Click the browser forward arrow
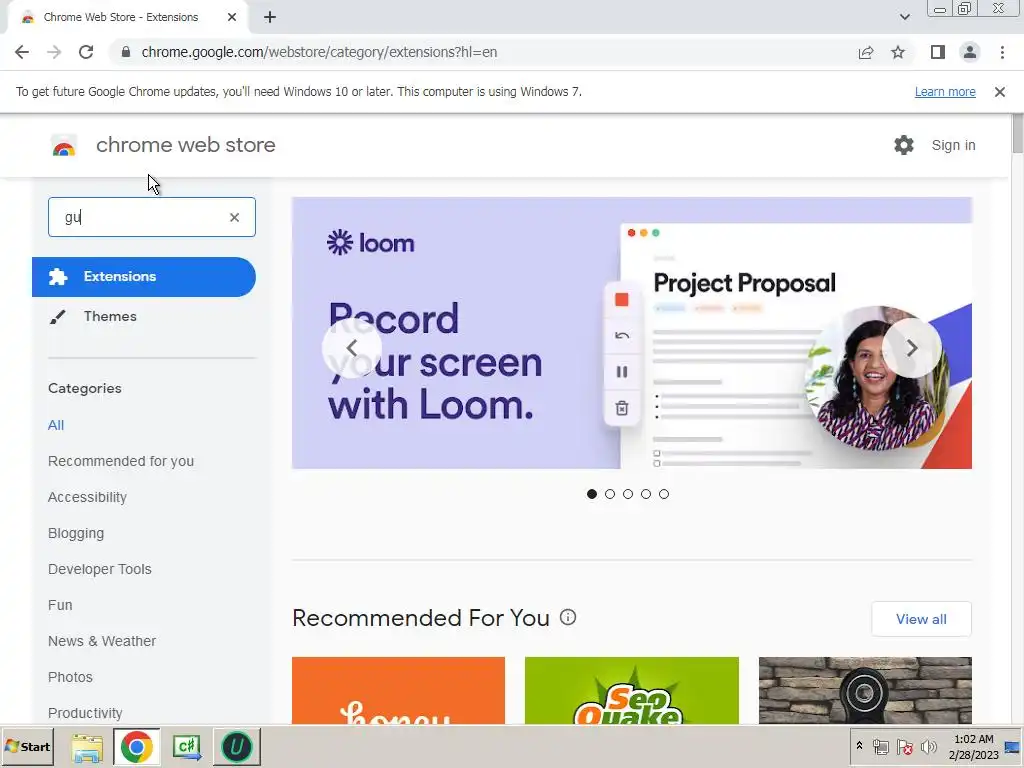Screen dimensions: 1024x768 pyautogui.click(x=54, y=52)
